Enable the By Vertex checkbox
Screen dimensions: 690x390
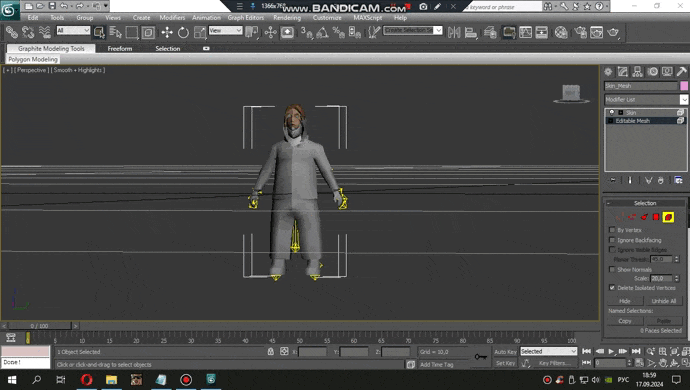click(x=612, y=230)
